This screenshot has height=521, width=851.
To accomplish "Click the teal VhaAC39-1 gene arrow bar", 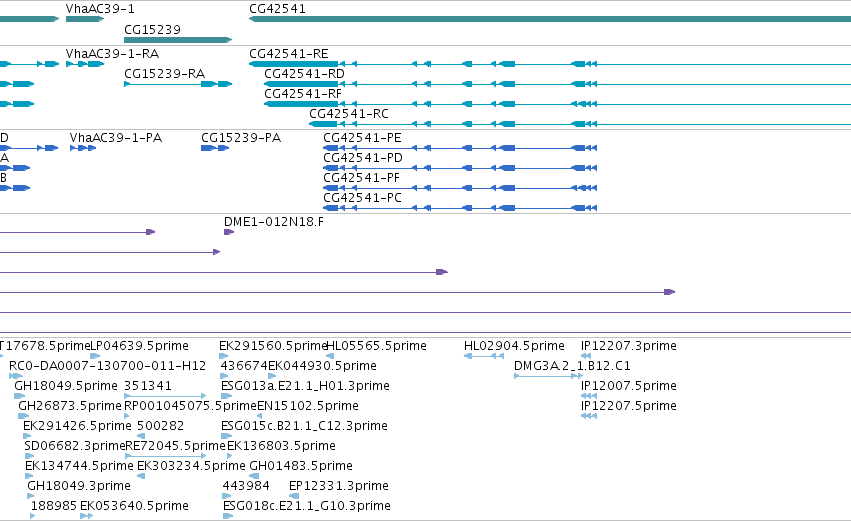I will (85, 19).
